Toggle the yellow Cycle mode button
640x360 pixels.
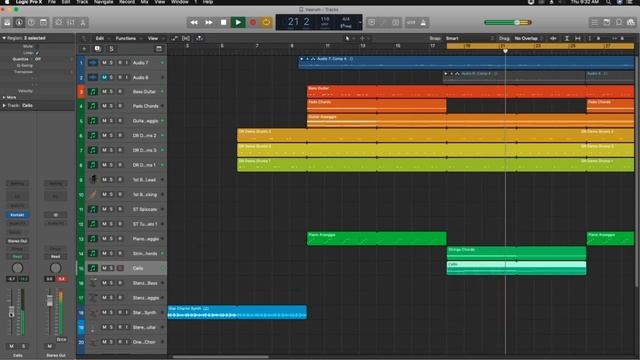267,22
